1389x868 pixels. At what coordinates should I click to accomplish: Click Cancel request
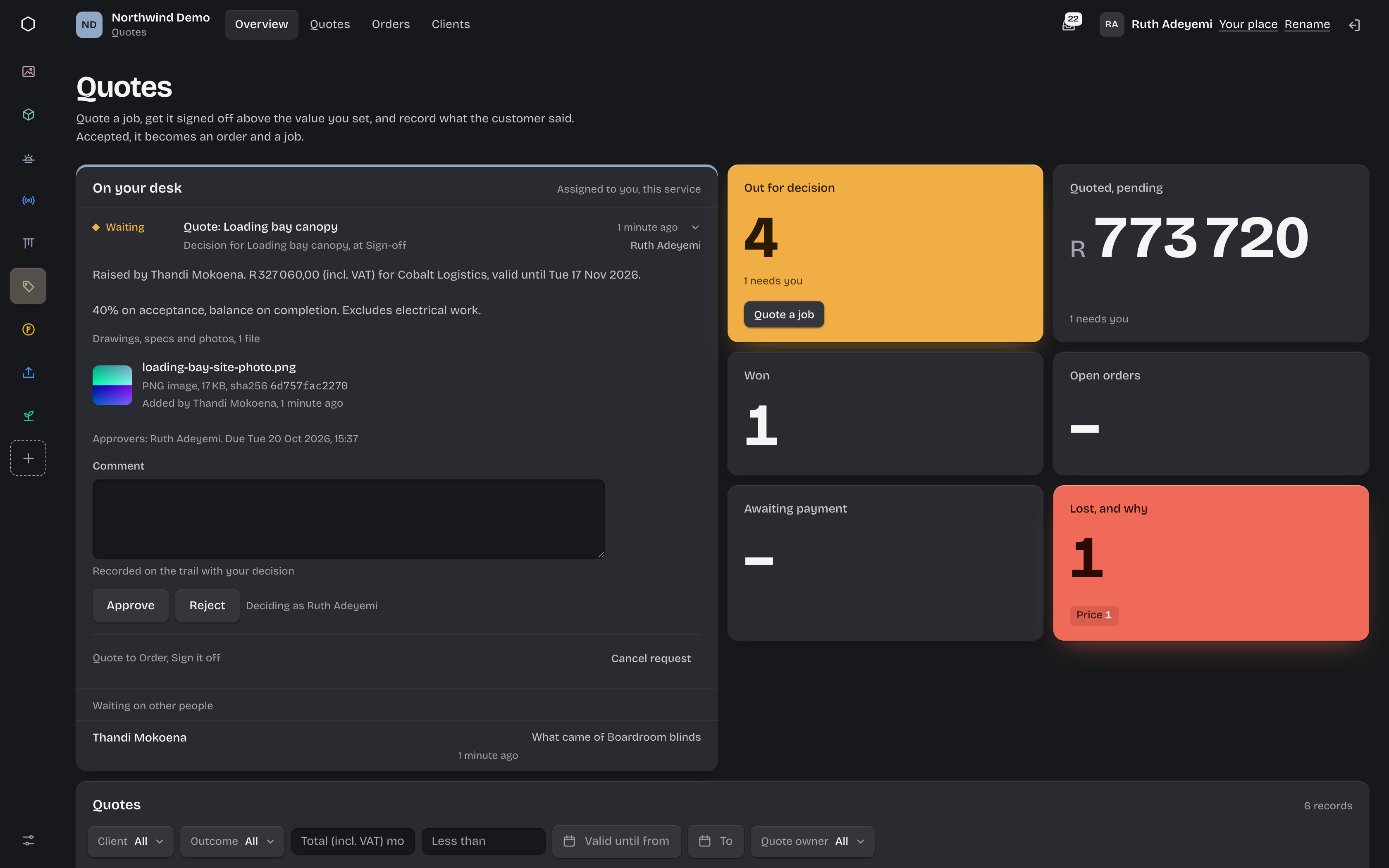651,658
